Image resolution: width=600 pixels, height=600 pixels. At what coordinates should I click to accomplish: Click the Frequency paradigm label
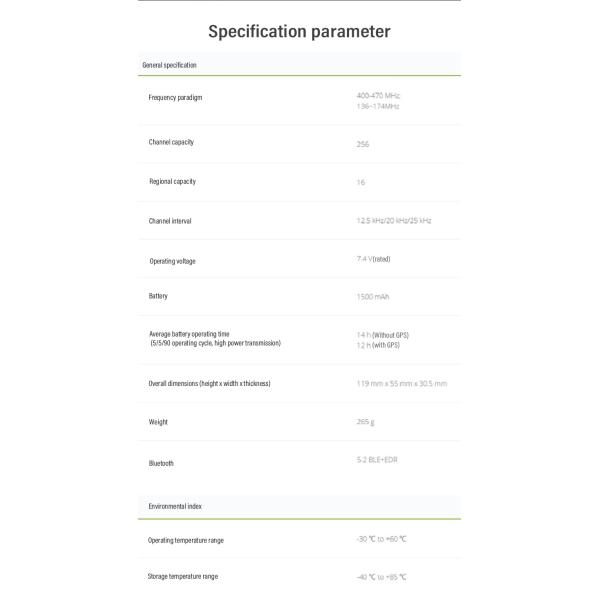coord(175,98)
